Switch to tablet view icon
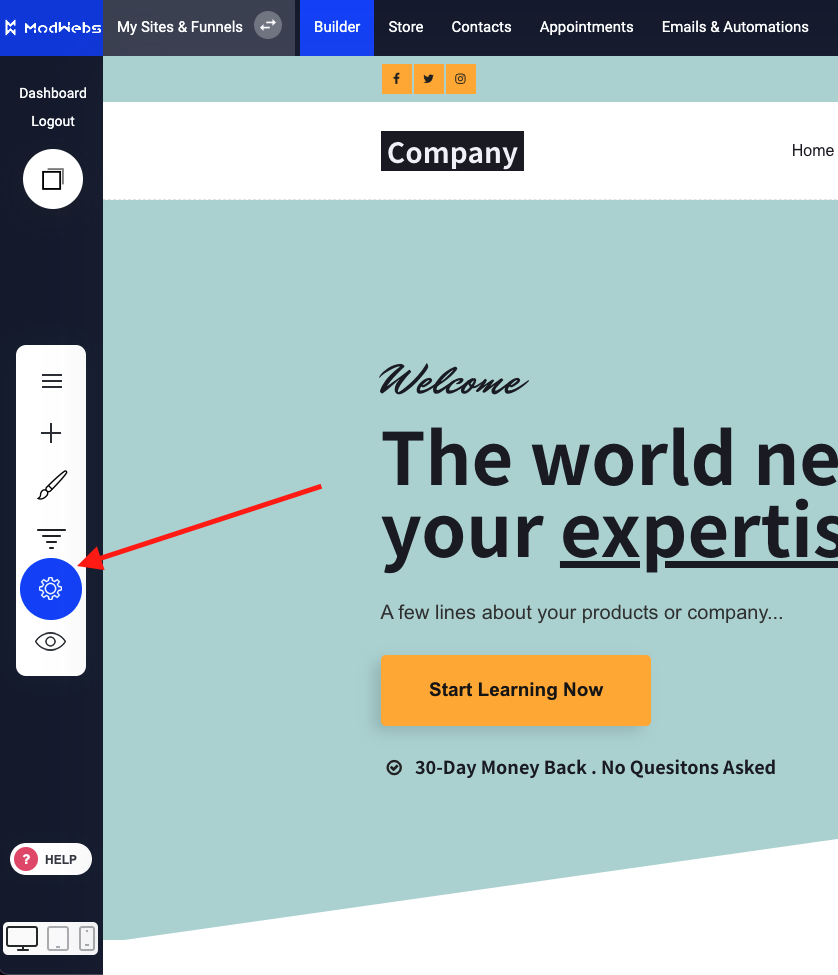 click(58, 938)
